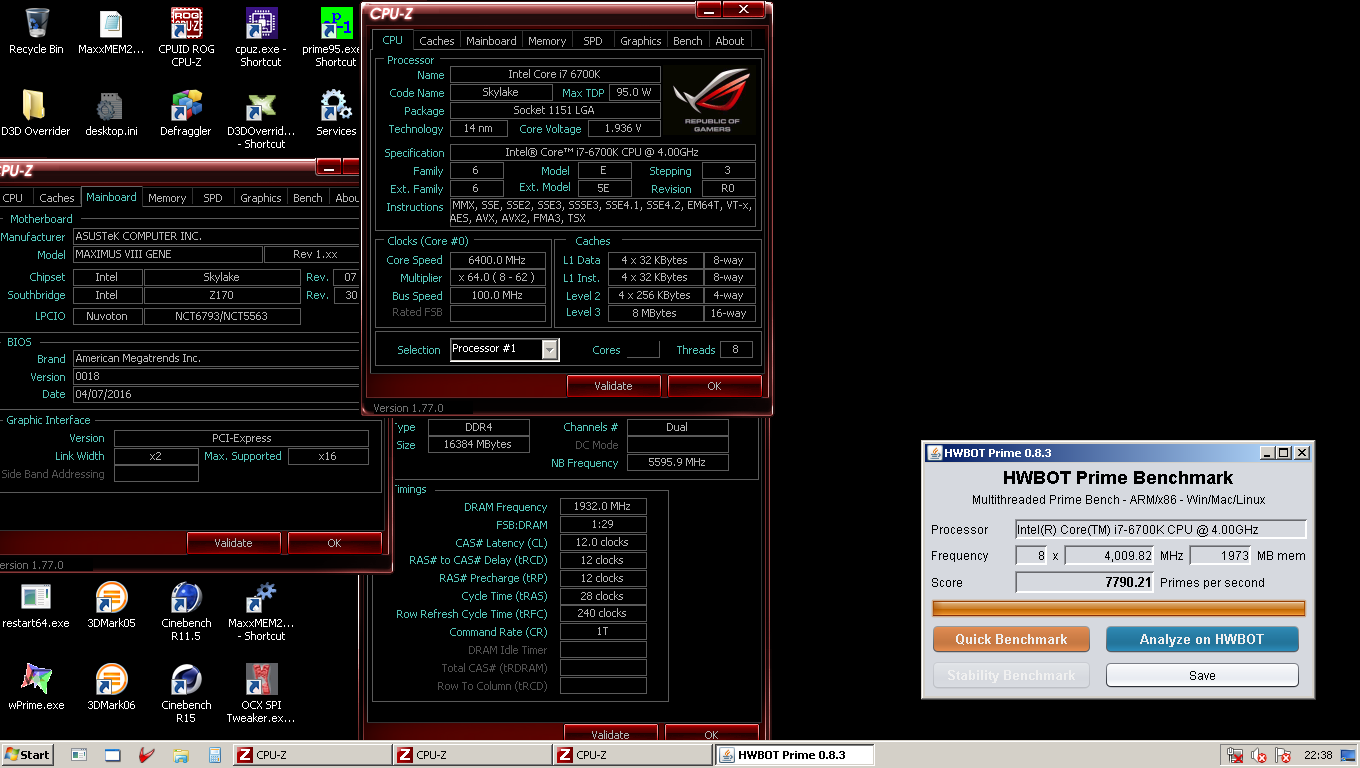Launch the Defraggler desktop icon
The height and width of the screenshot is (768, 1360).
pyautogui.click(x=186, y=113)
